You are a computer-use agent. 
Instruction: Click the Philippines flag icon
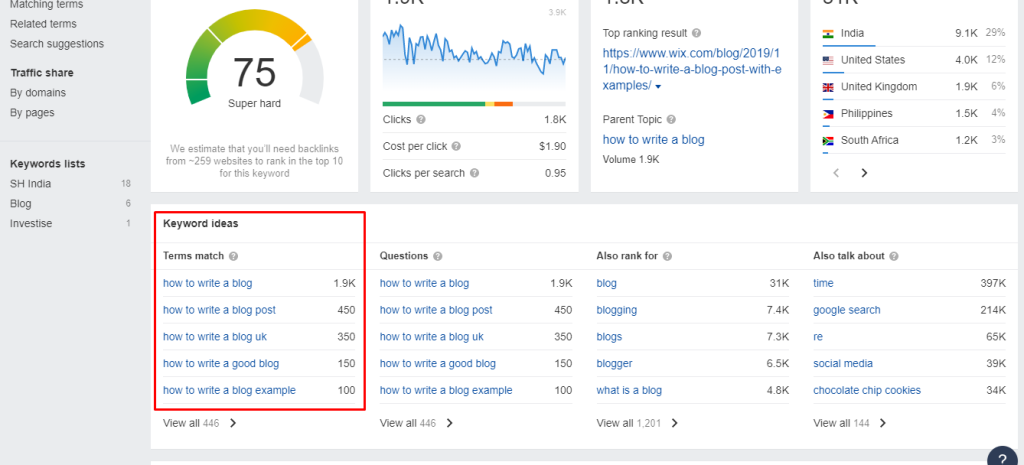point(828,114)
